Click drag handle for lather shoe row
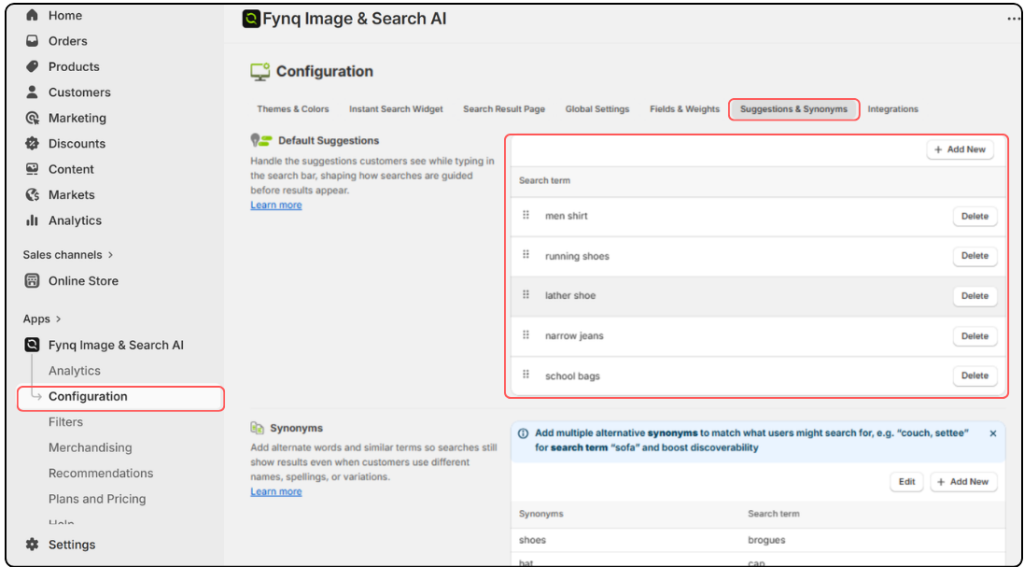Screen dimensions: 1024x567 [x=526, y=295]
